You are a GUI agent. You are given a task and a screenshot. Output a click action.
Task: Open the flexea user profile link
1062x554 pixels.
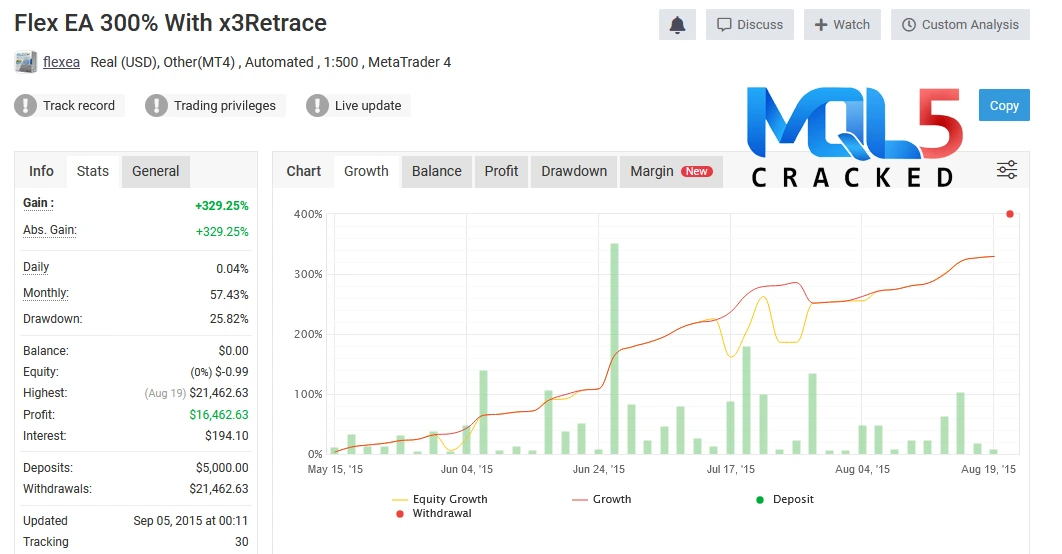coord(61,62)
